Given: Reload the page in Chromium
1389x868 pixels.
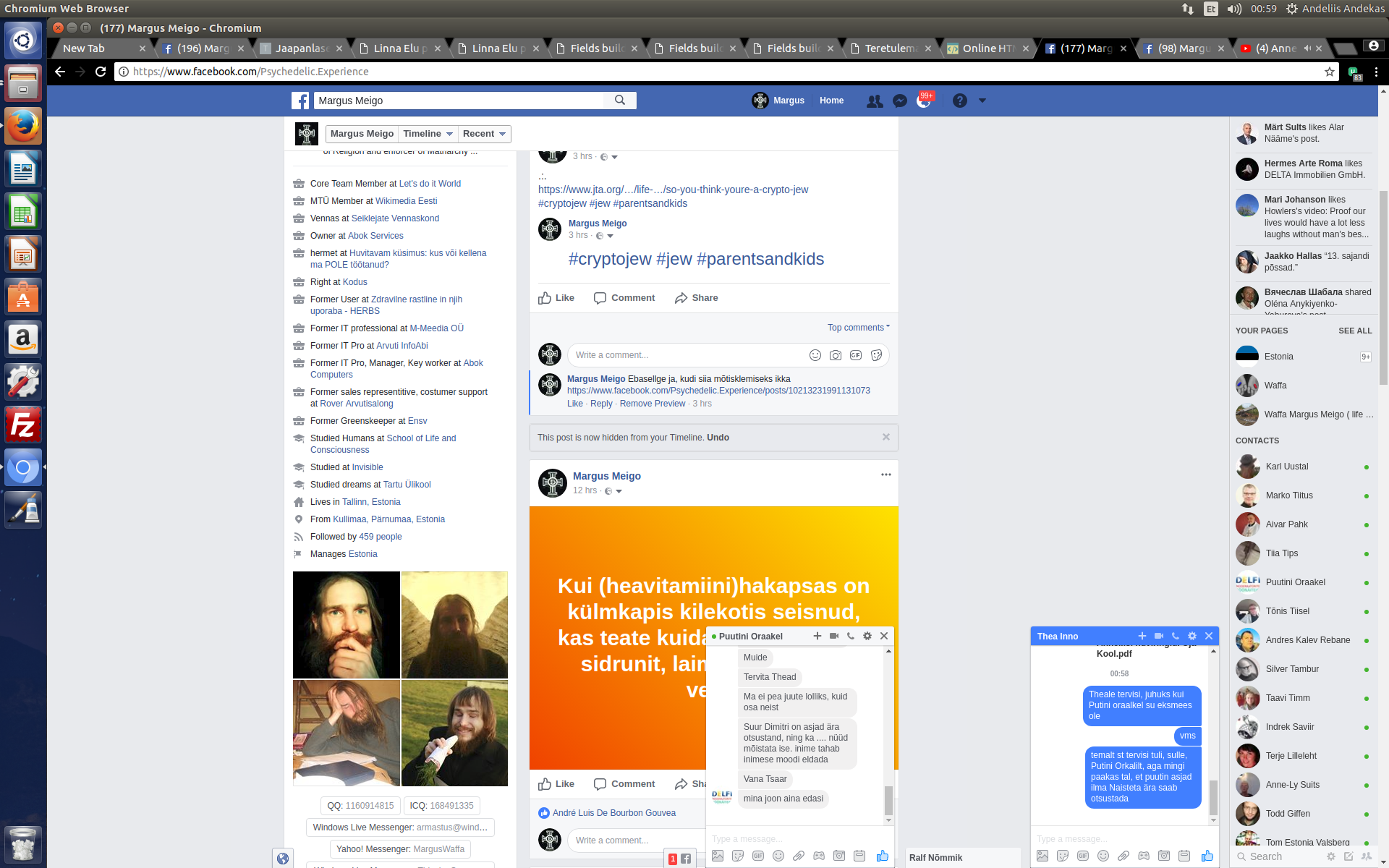Looking at the screenshot, I should pos(101,72).
